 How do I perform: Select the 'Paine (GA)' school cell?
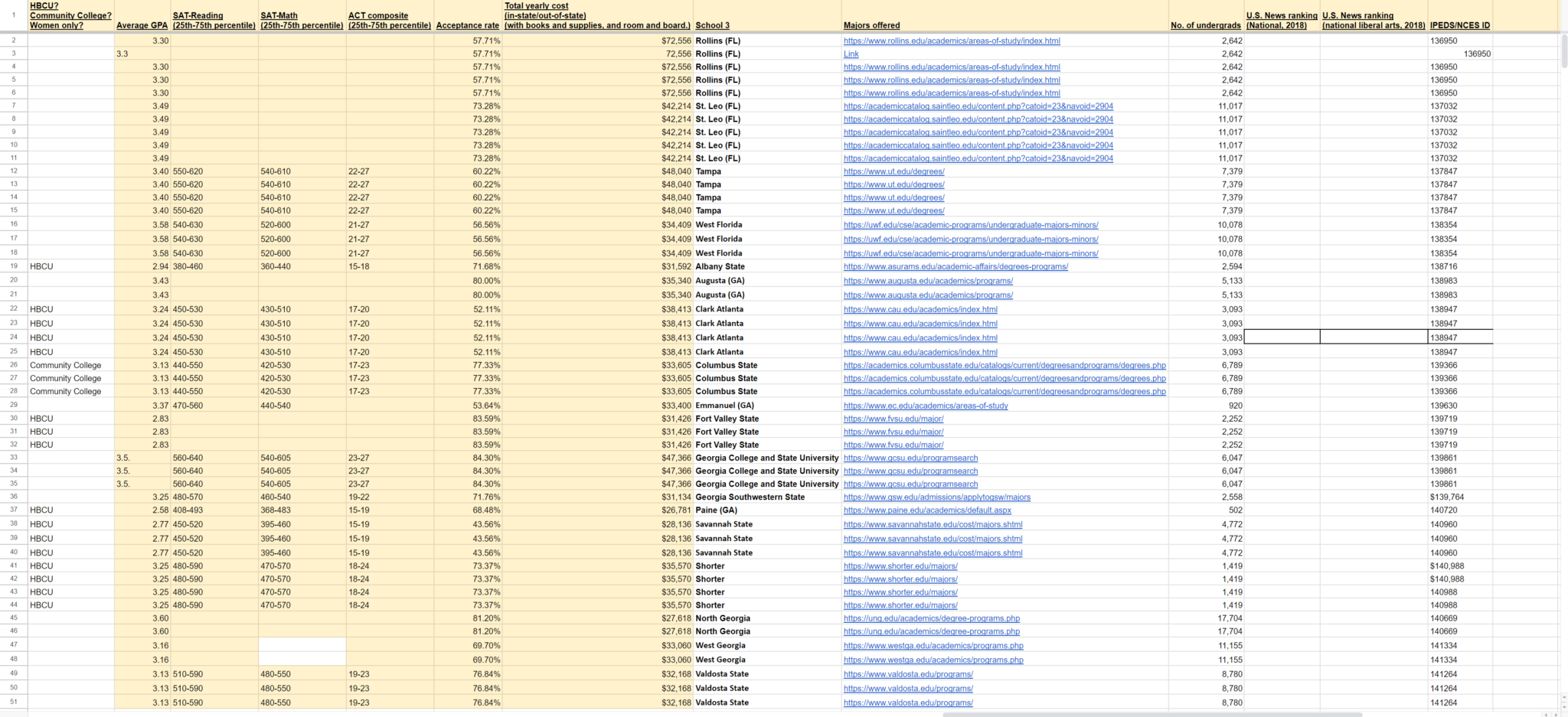coord(767,510)
